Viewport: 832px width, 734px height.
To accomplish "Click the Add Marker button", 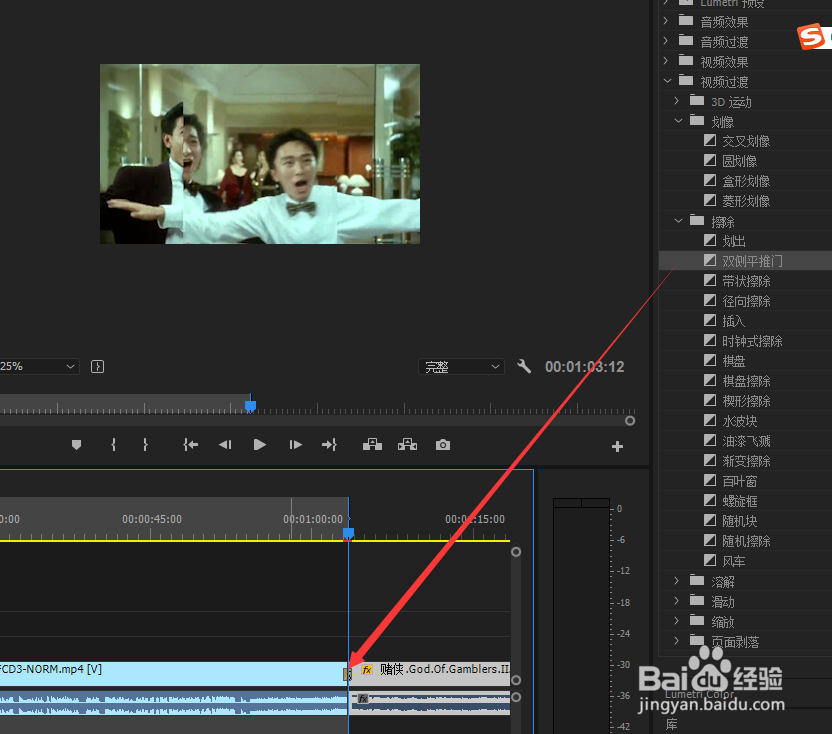I will coord(76,445).
